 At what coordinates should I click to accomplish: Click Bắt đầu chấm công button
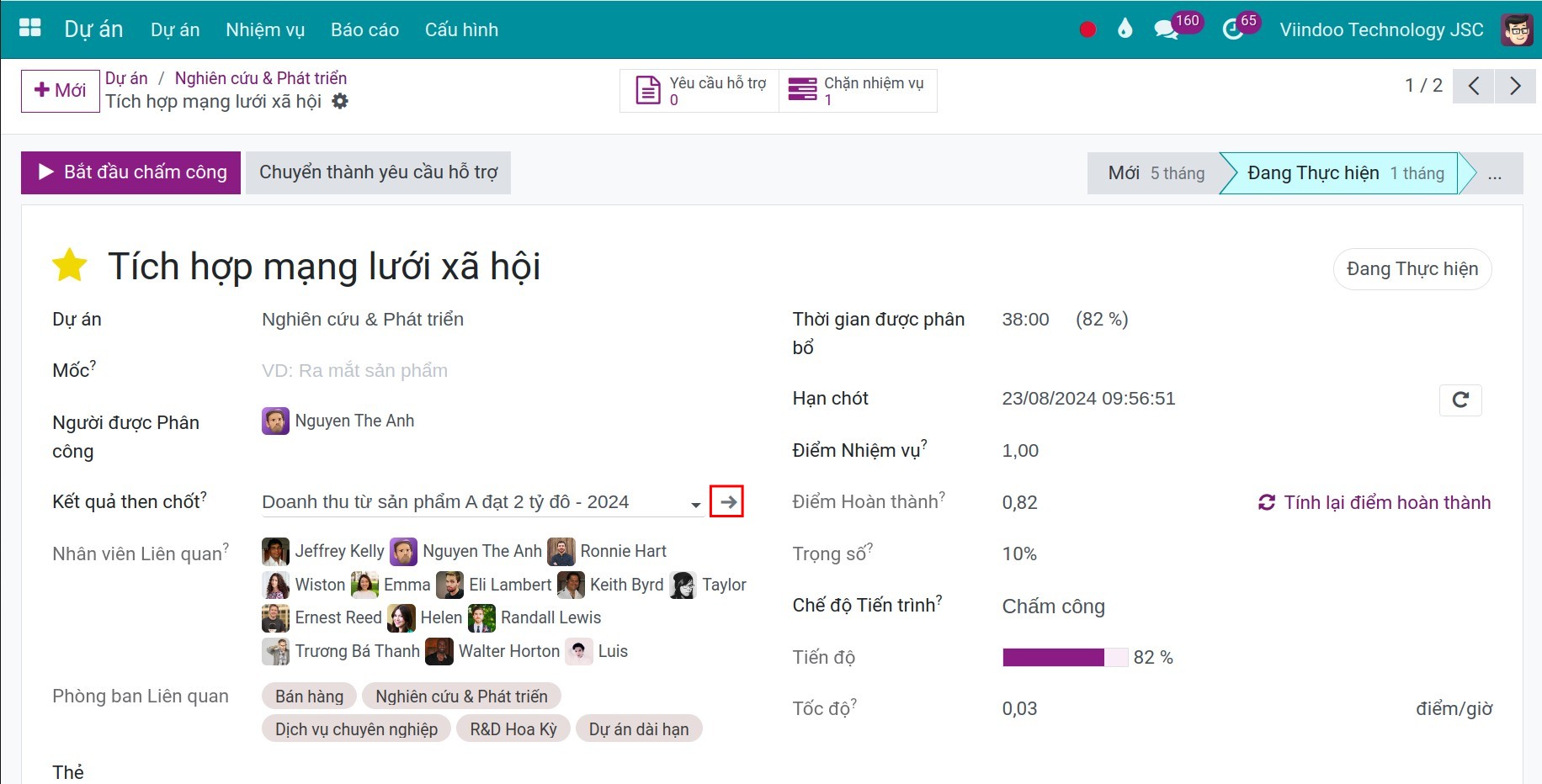click(130, 172)
